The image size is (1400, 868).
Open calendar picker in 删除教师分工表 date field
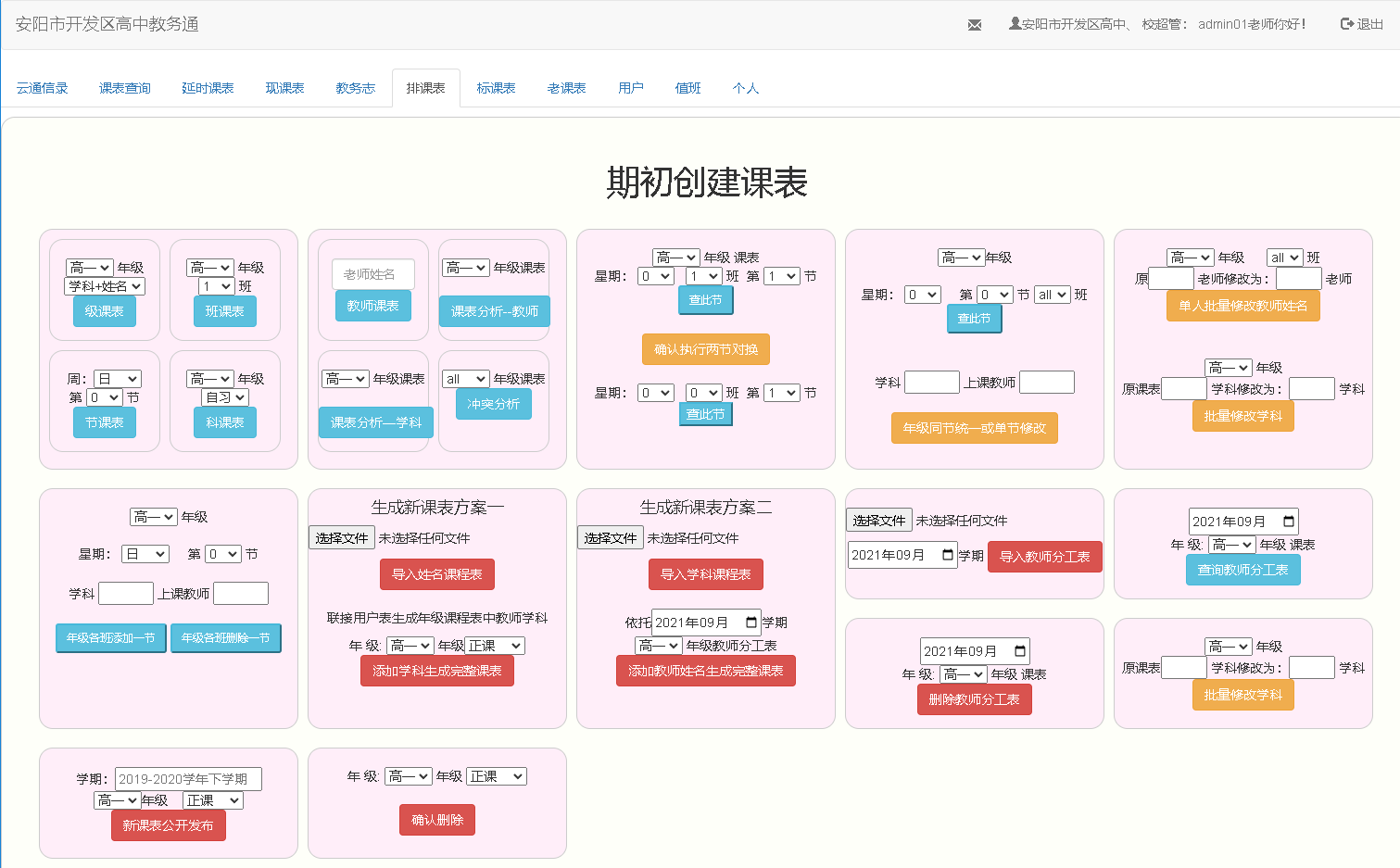pos(1020,651)
